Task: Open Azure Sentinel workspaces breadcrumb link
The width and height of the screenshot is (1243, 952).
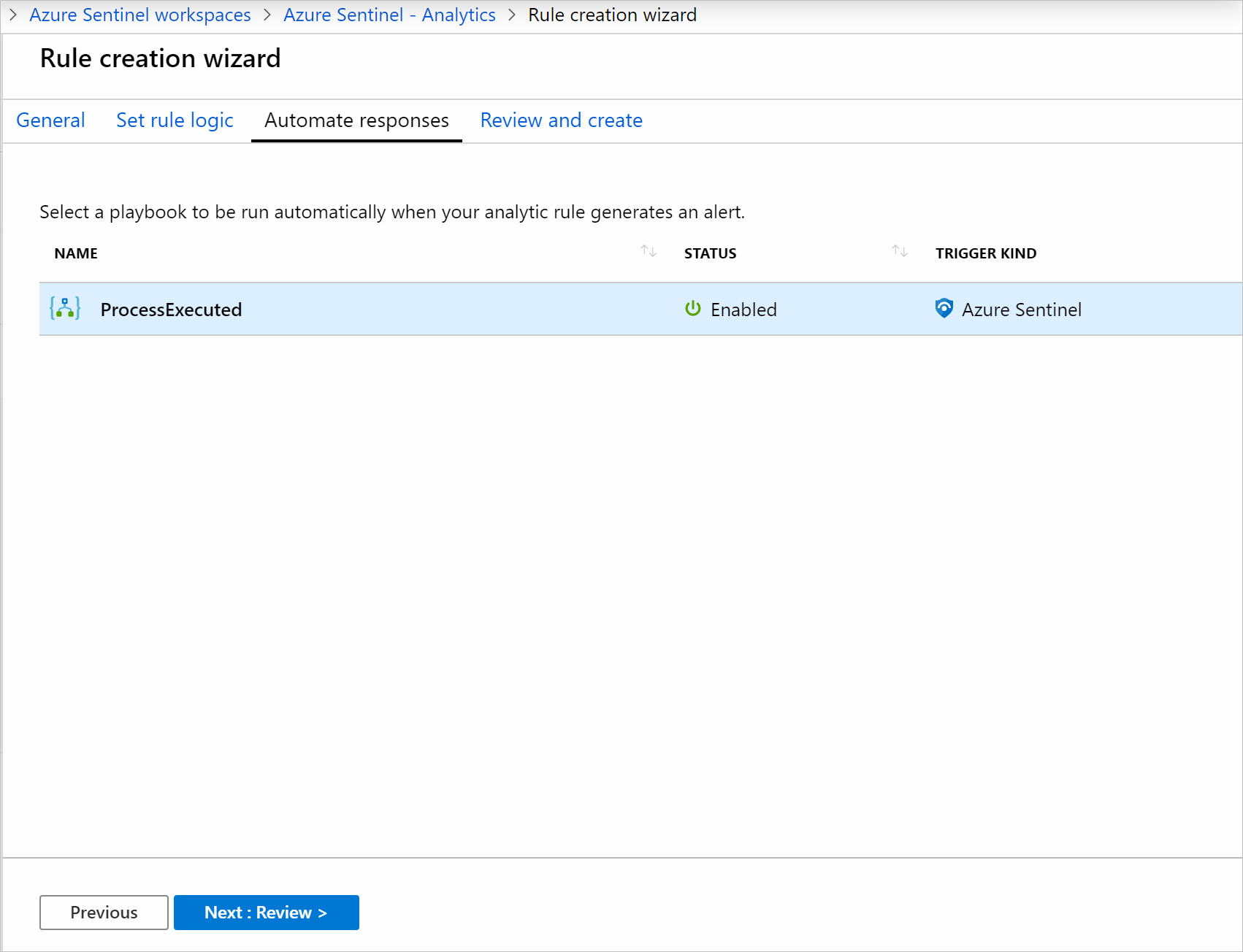Action: 140,15
